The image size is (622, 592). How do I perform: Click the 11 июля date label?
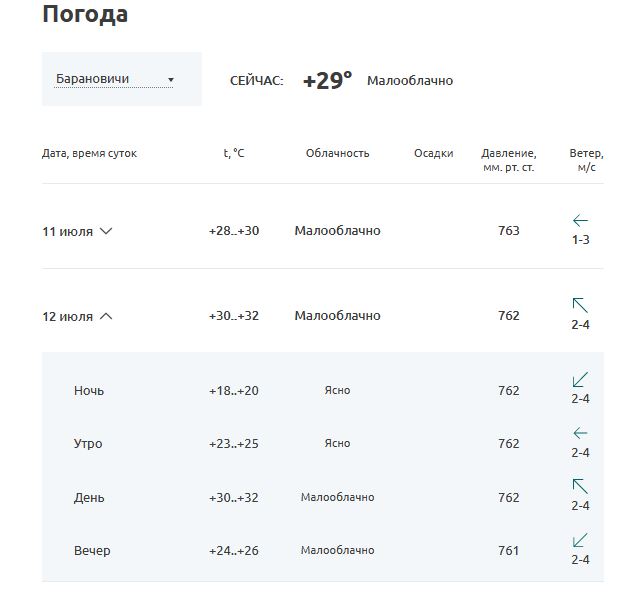(x=67, y=231)
